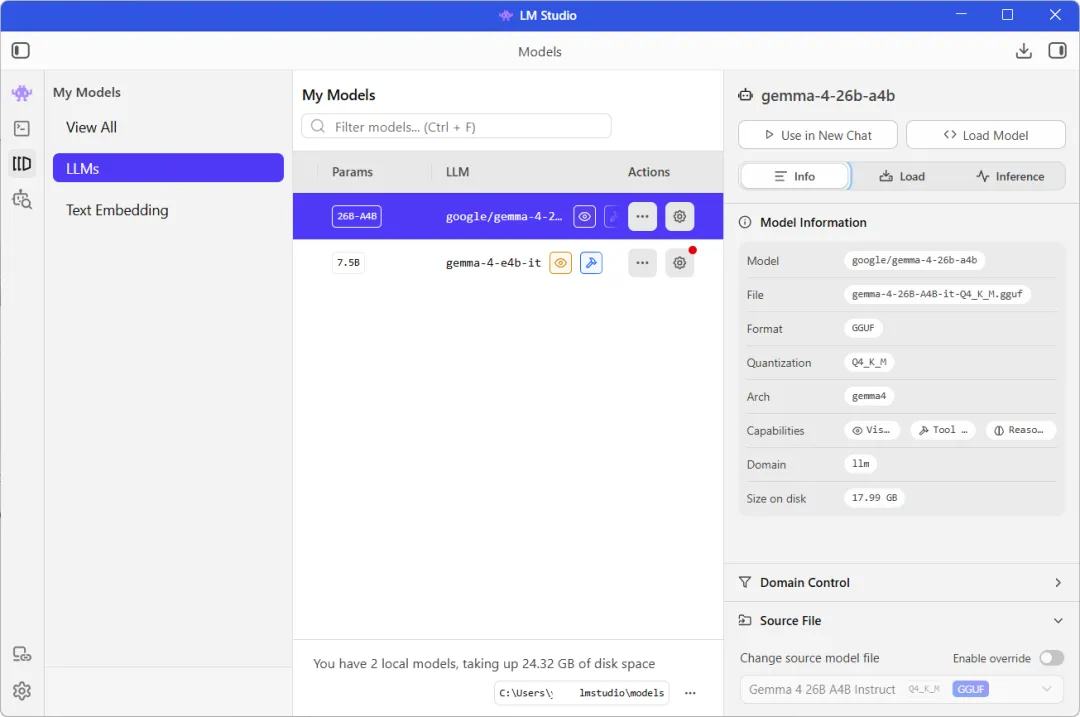Switch to the Load tab
Screen dimensions: 1080x717
(902, 176)
